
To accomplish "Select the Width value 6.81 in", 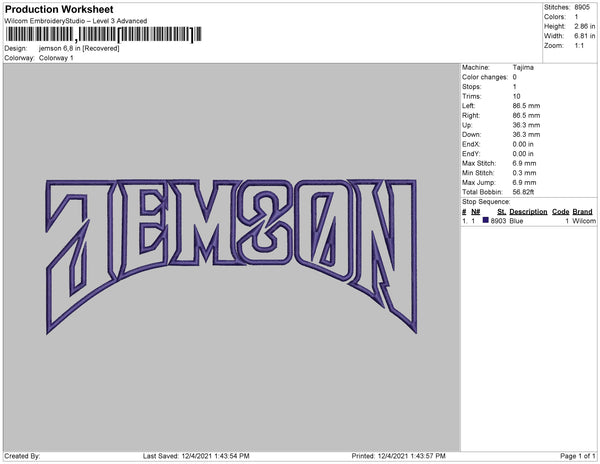I will click(584, 36).
